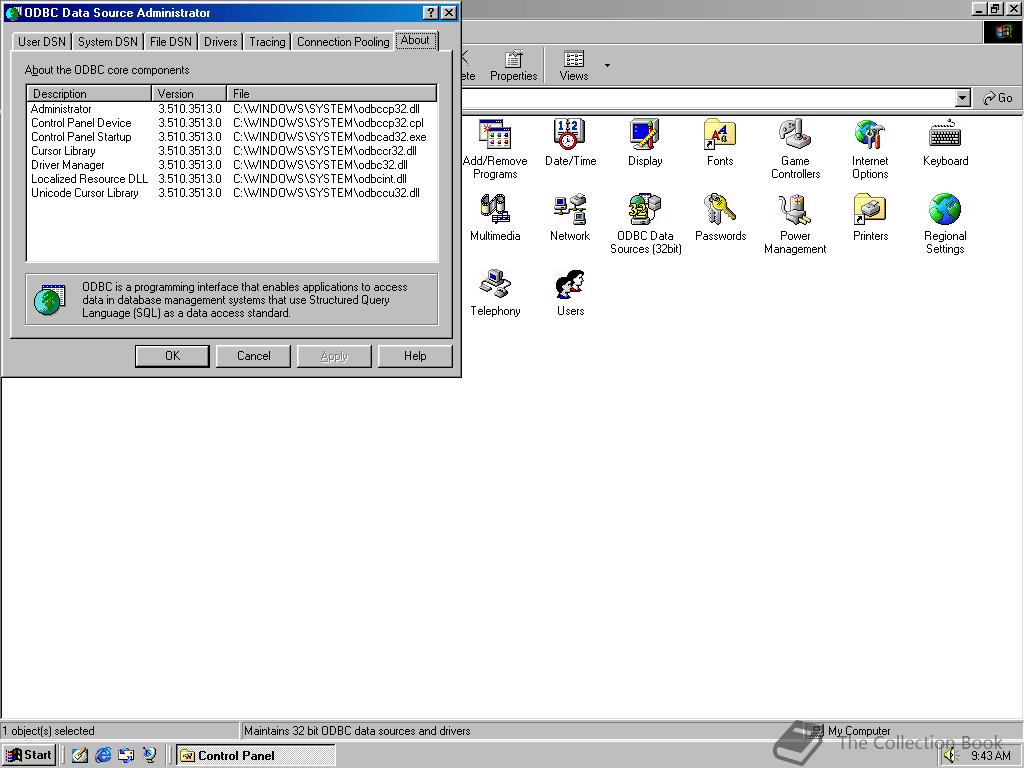1024x768 pixels.
Task: Open the Connection Pooling tab
Action: click(343, 42)
